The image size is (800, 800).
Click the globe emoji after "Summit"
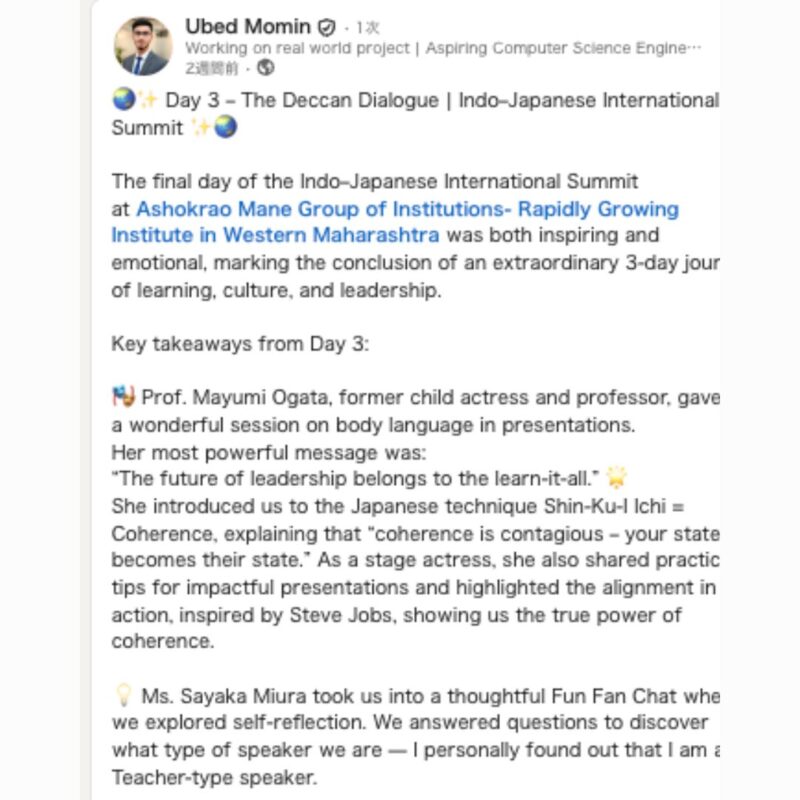click(x=226, y=128)
